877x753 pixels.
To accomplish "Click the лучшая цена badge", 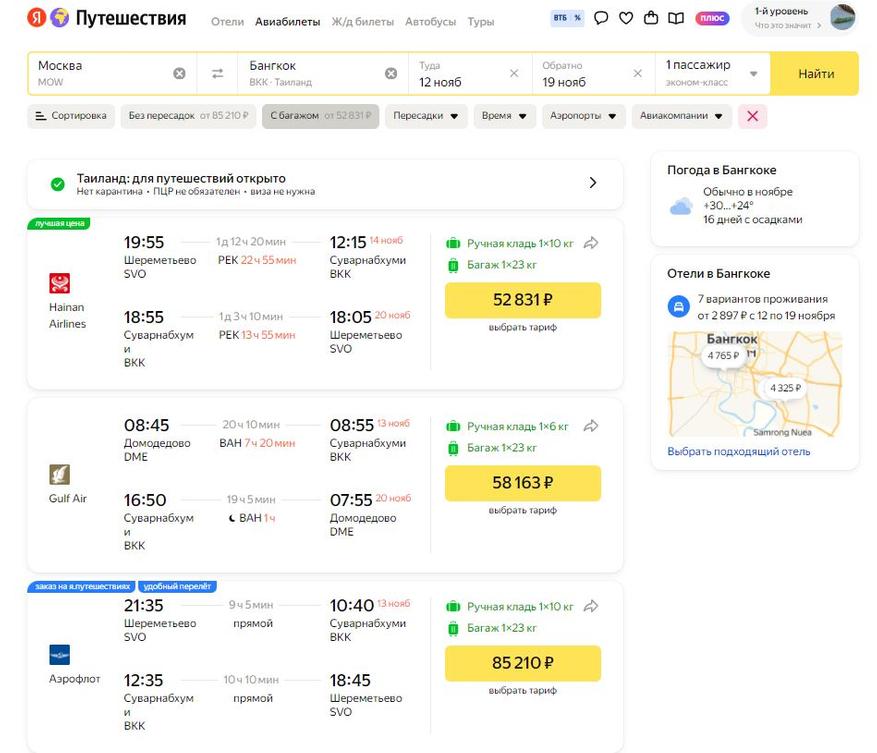I will tap(59, 223).
